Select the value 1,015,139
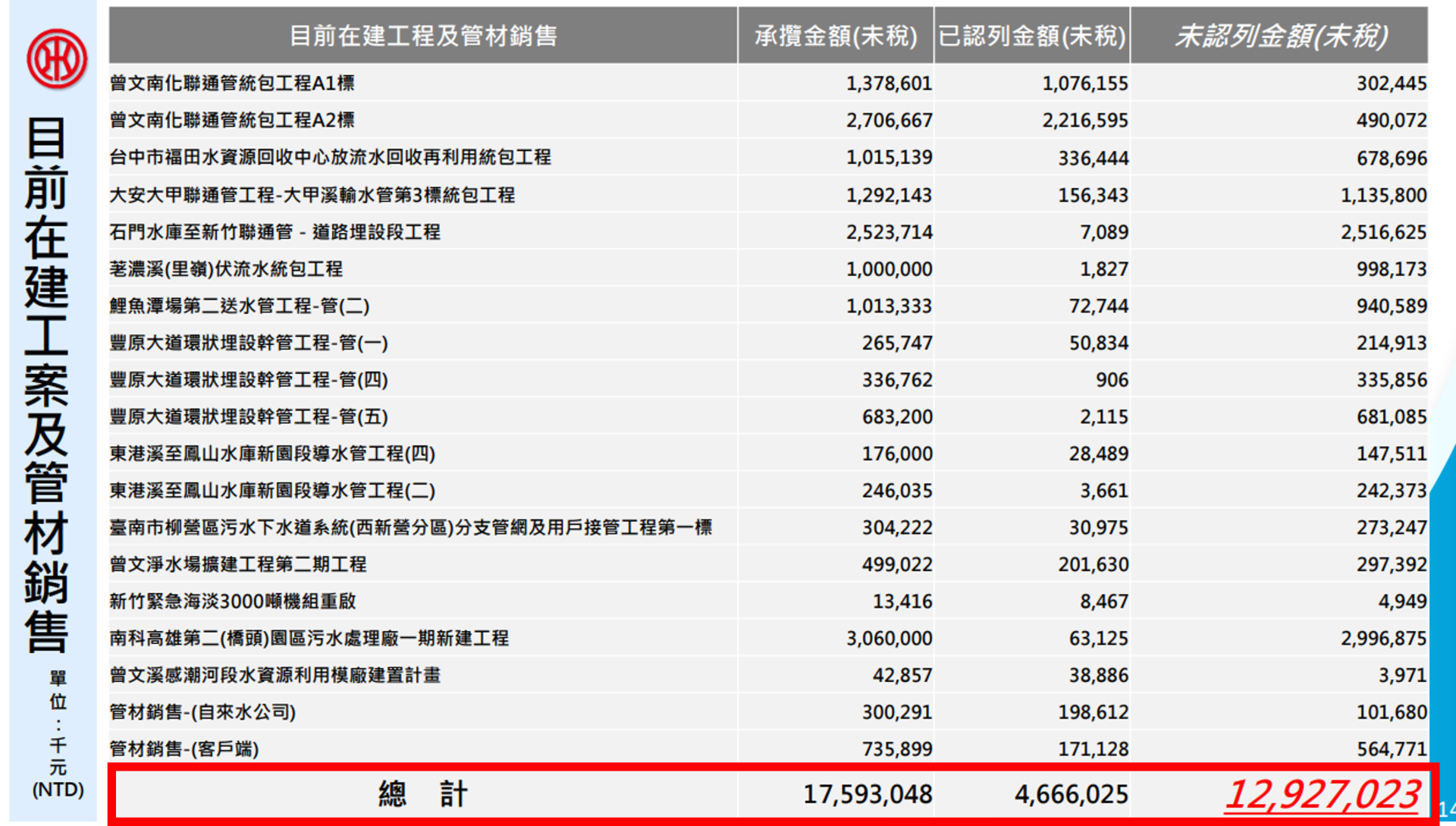The image size is (1456, 826). 889,158
